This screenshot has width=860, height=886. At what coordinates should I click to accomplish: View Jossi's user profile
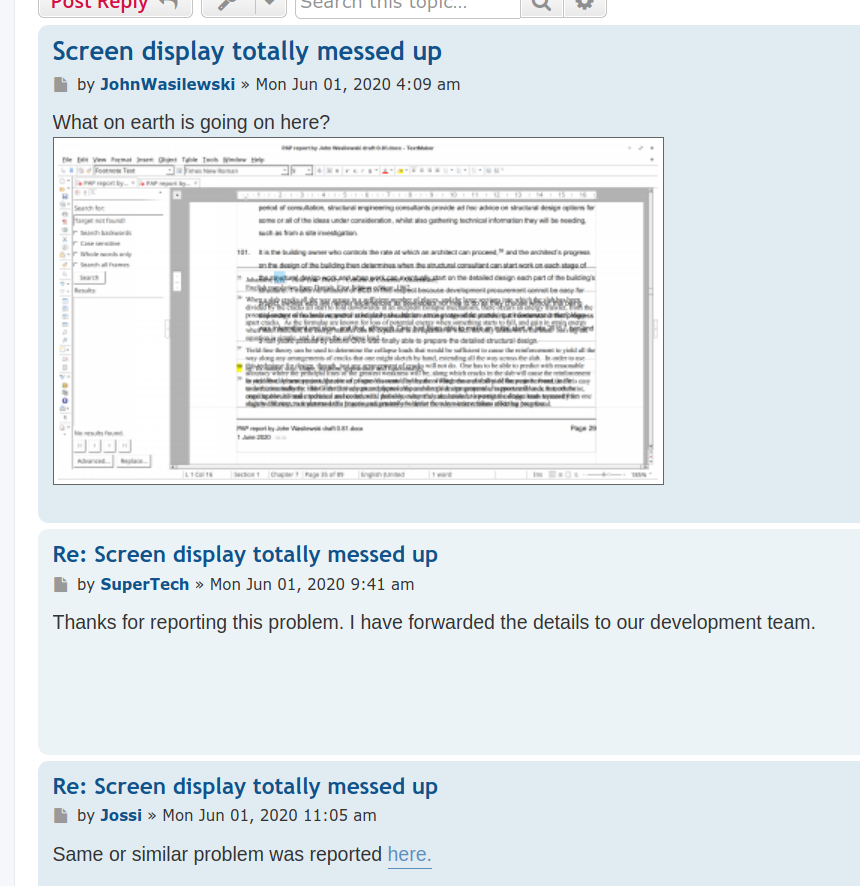(x=121, y=817)
